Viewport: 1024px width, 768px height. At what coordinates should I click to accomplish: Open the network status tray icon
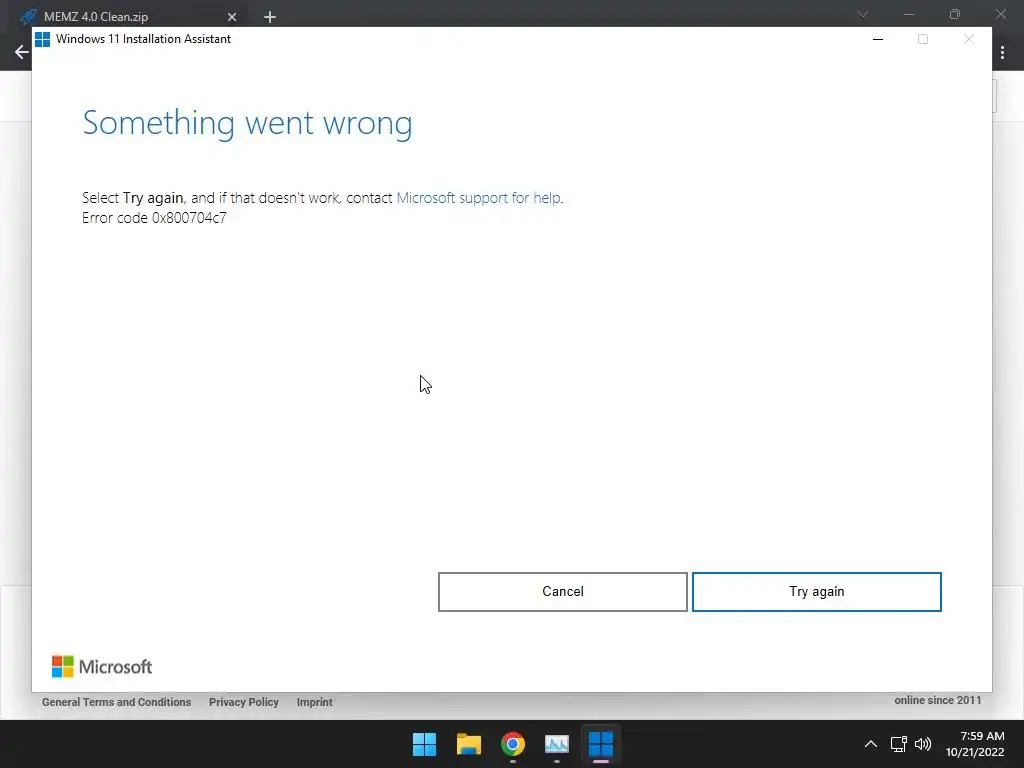click(899, 744)
